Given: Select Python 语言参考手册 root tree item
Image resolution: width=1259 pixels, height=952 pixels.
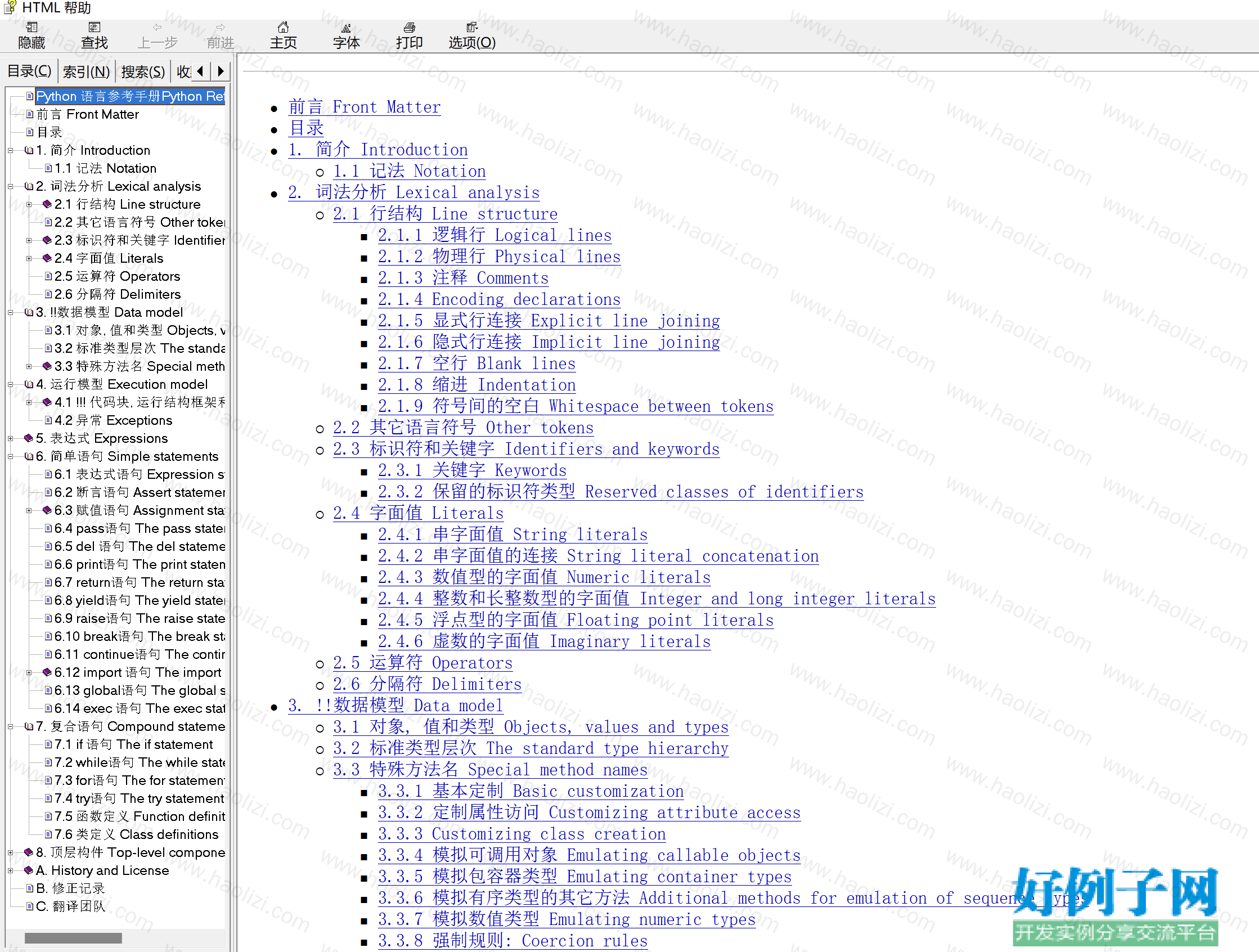Looking at the screenshot, I should pyautogui.click(x=131, y=97).
